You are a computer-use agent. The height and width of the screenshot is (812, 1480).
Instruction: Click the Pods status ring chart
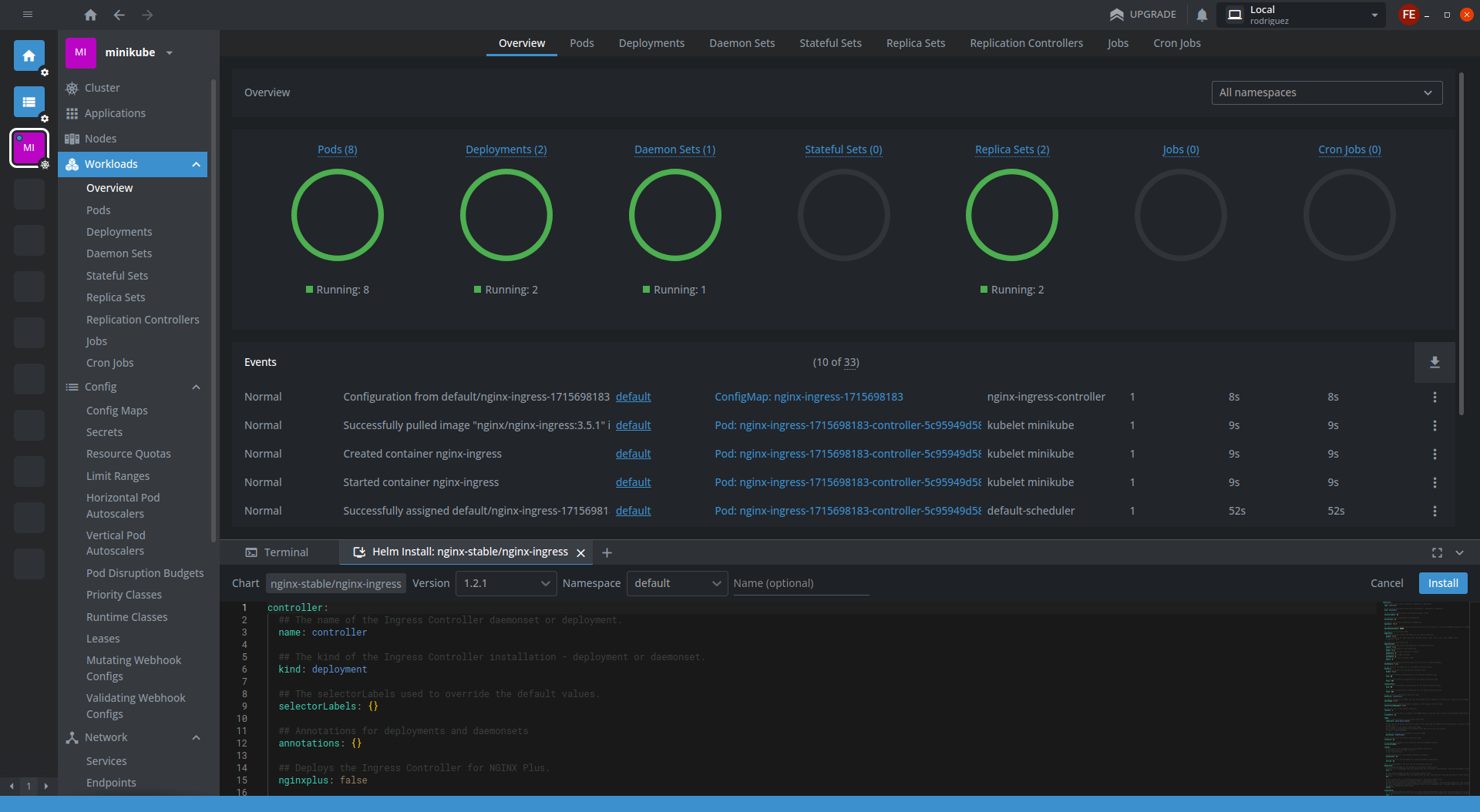coord(337,215)
